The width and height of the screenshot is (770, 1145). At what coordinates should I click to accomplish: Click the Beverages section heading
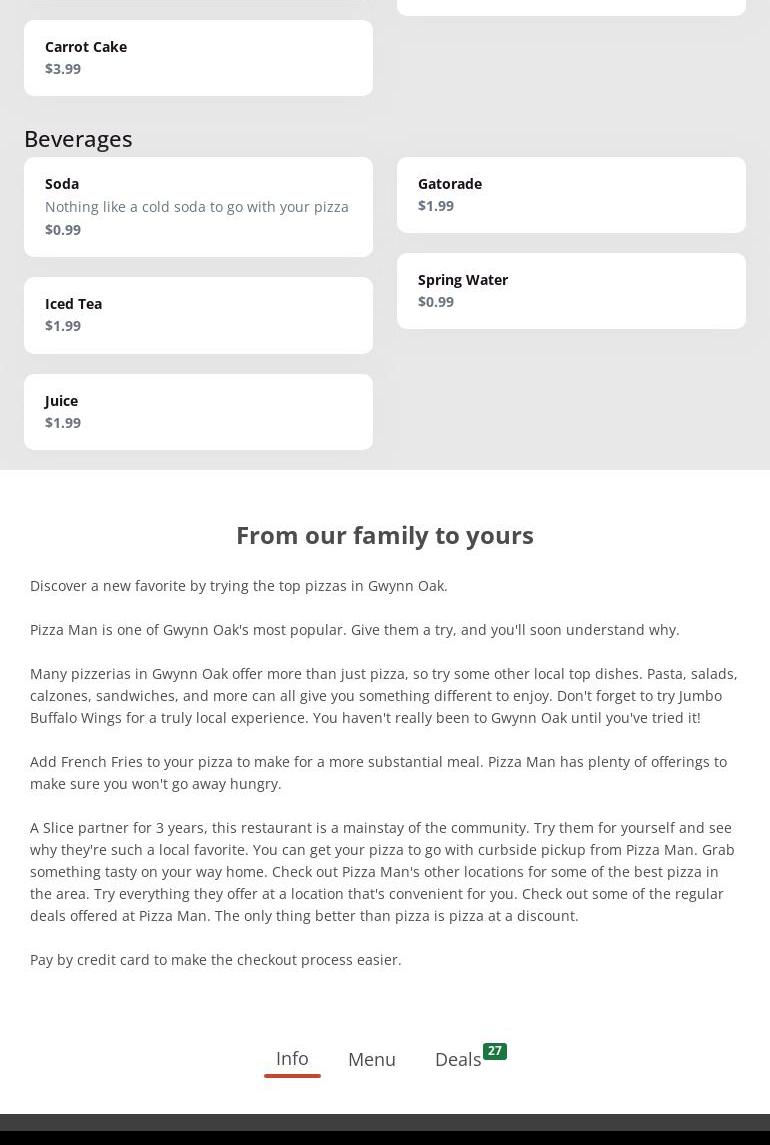(x=78, y=138)
